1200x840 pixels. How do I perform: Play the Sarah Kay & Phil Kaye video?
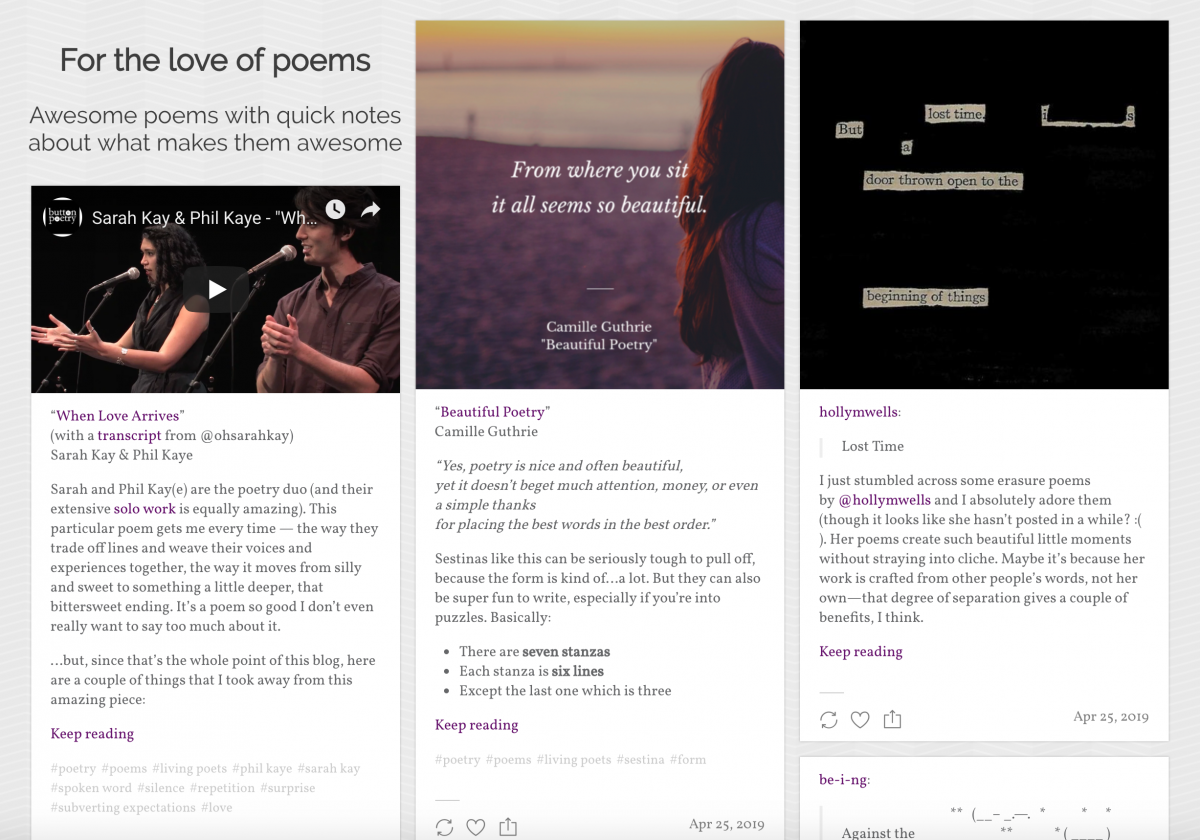tap(216, 290)
